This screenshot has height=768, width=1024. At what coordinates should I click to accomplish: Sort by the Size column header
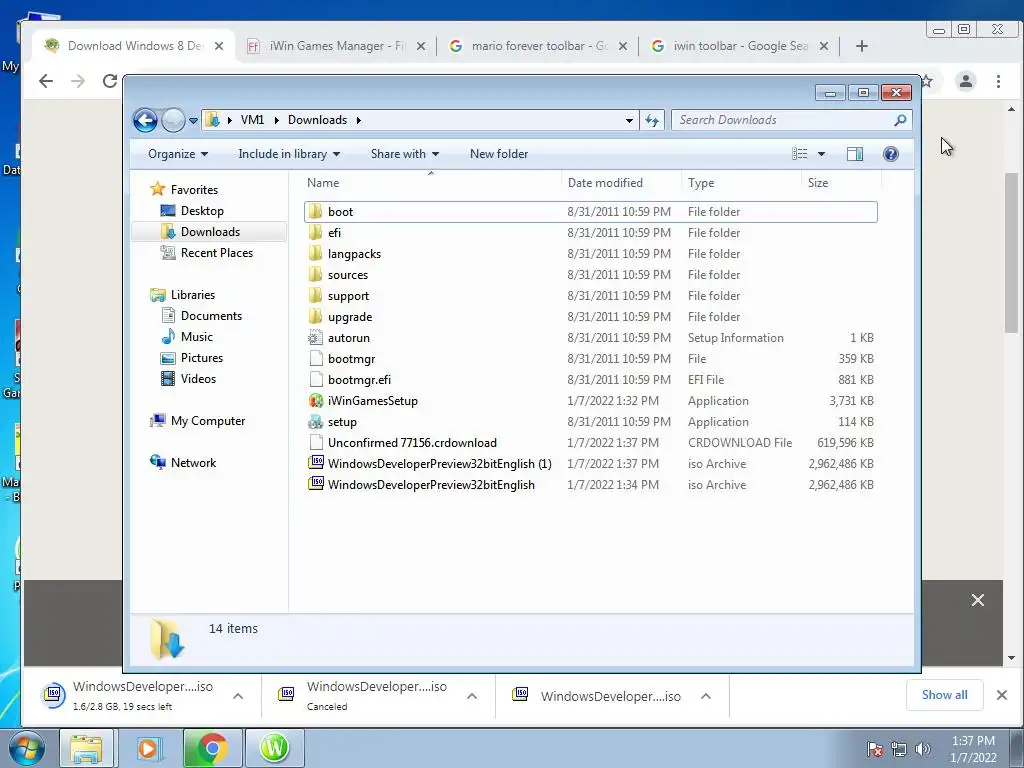tap(841, 183)
